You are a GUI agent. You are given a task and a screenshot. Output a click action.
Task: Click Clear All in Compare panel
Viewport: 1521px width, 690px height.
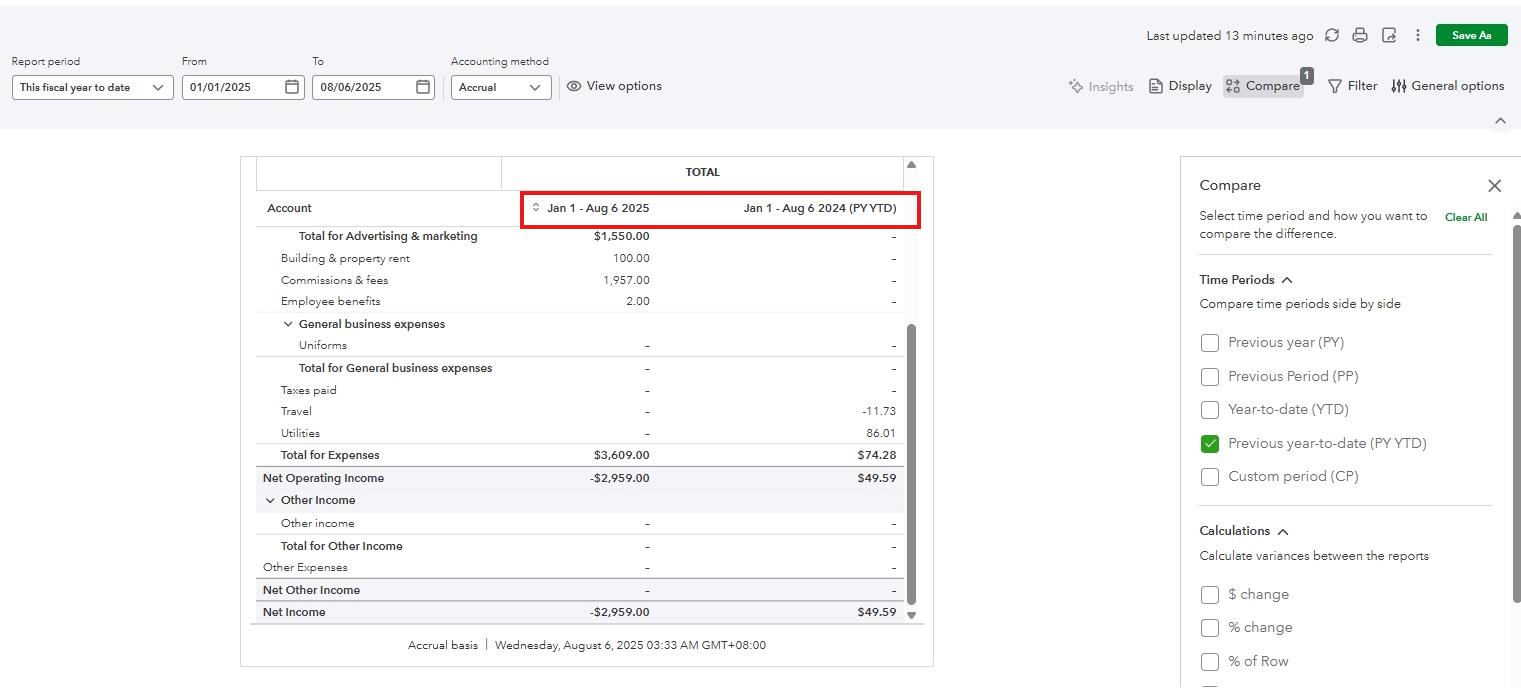(x=1465, y=217)
